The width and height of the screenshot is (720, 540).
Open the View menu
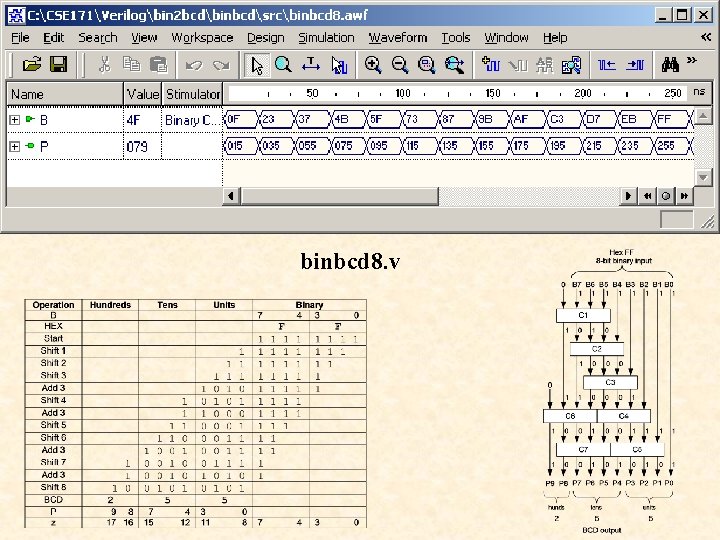(x=144, y=38)
